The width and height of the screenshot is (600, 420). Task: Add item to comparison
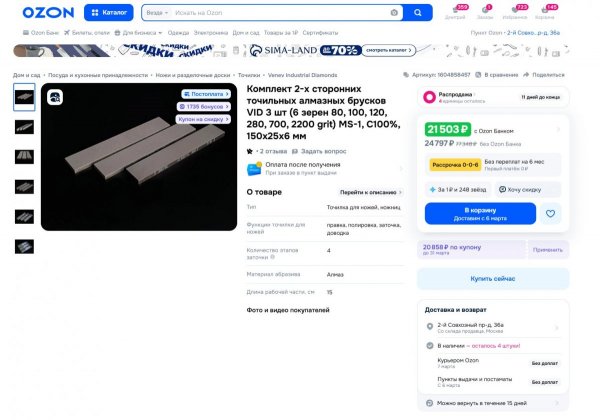pyautogui.click(x=497, y=75)
